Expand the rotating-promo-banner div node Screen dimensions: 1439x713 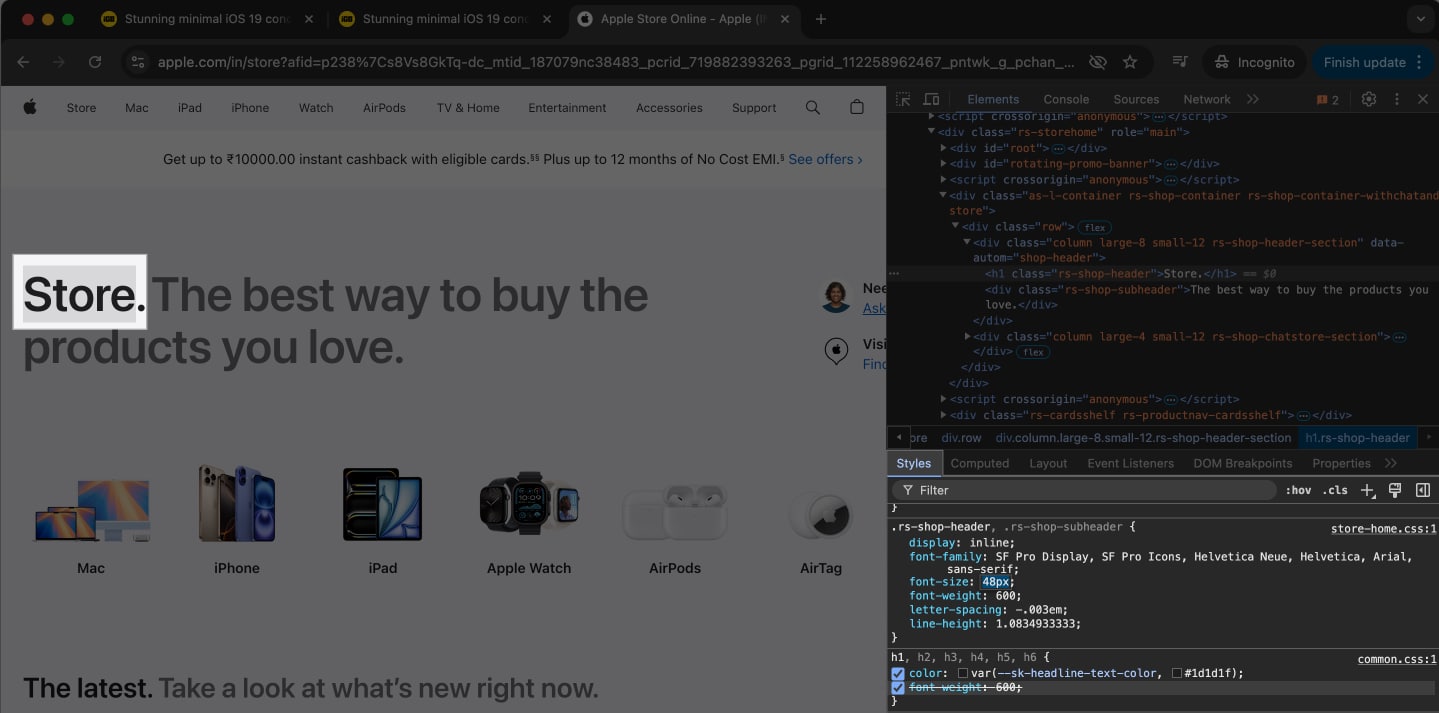(943, 164)
